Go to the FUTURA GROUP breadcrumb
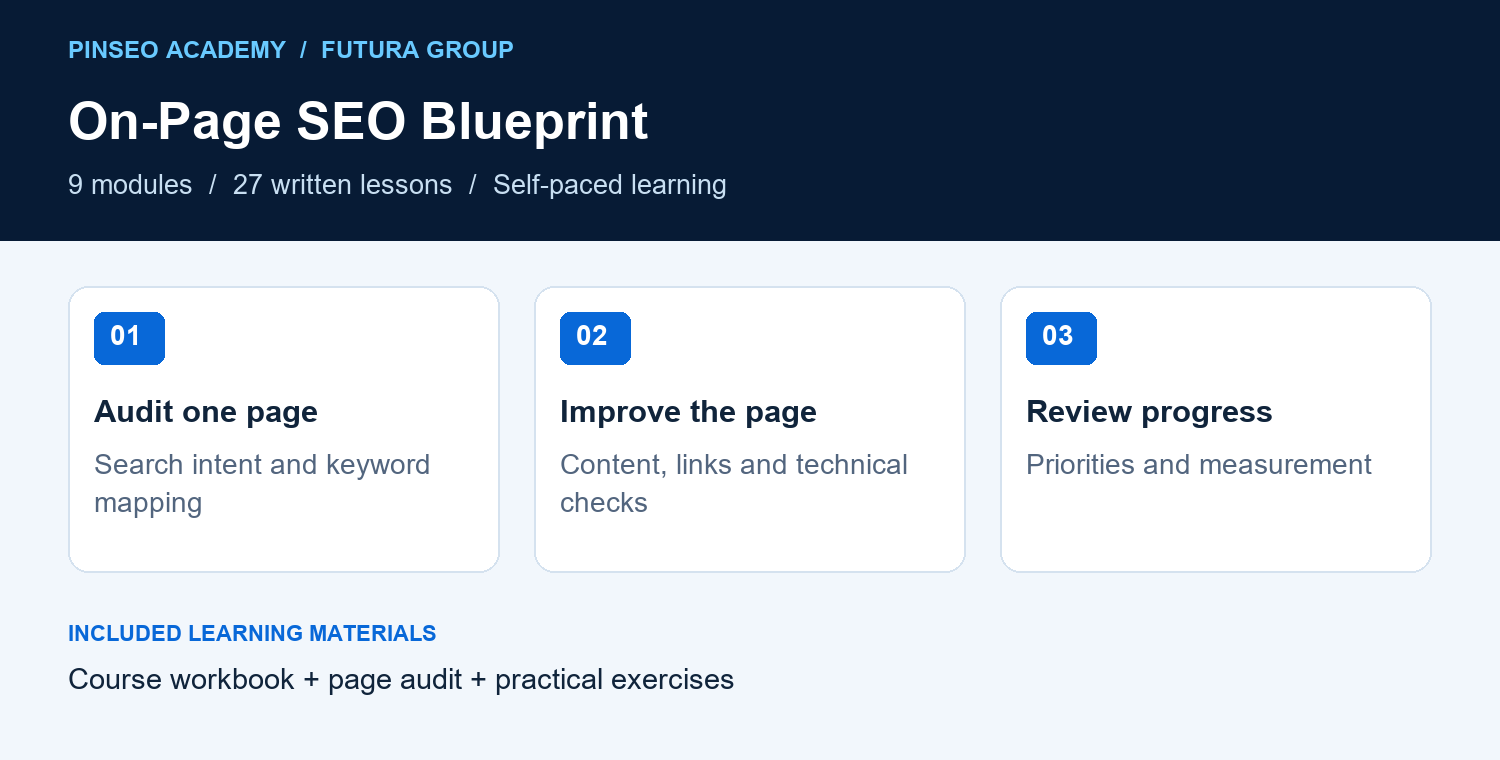1500x760 pixels. click(417, 50)
